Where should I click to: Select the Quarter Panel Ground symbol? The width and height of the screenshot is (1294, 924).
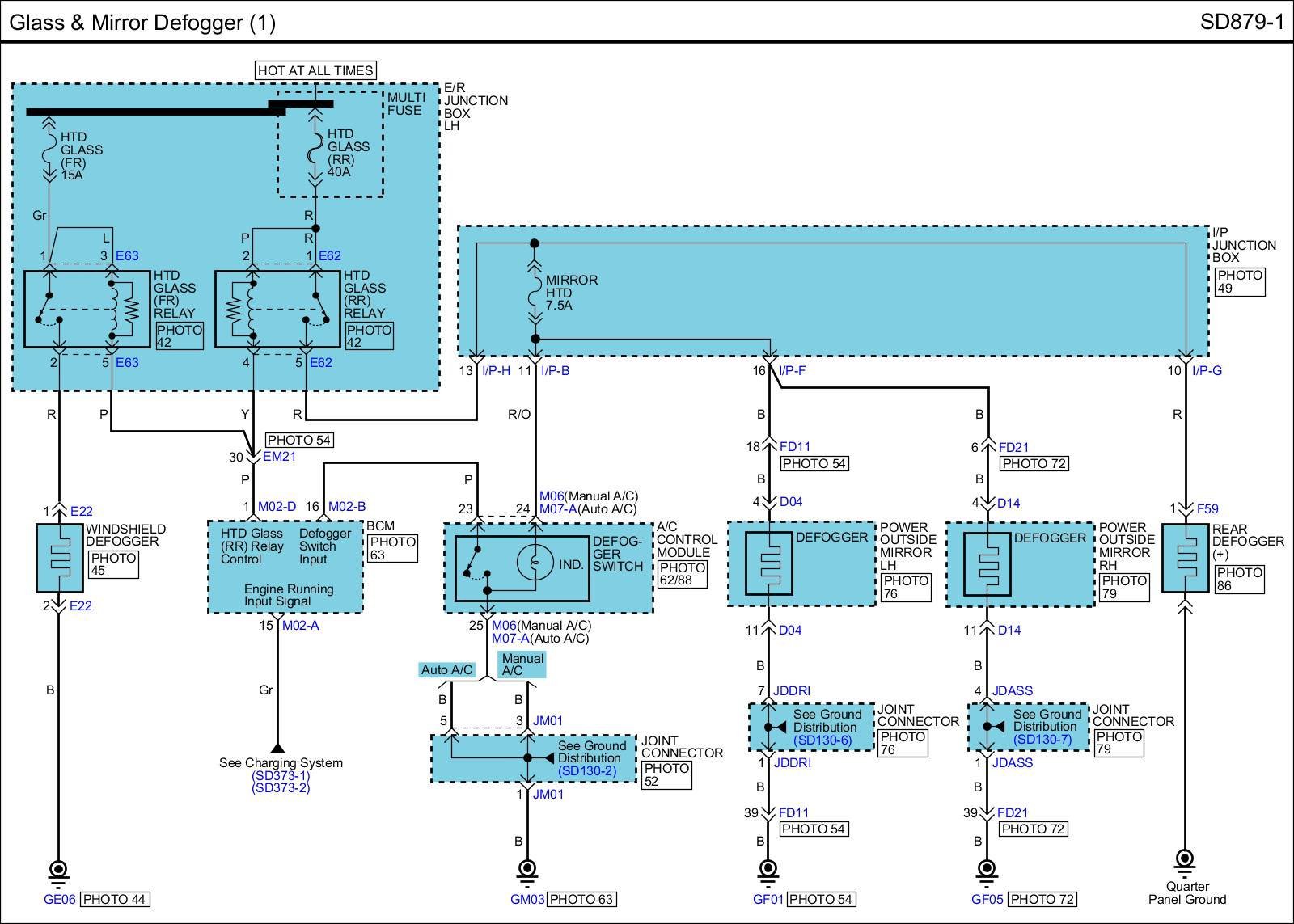(x=1185, y=860)
